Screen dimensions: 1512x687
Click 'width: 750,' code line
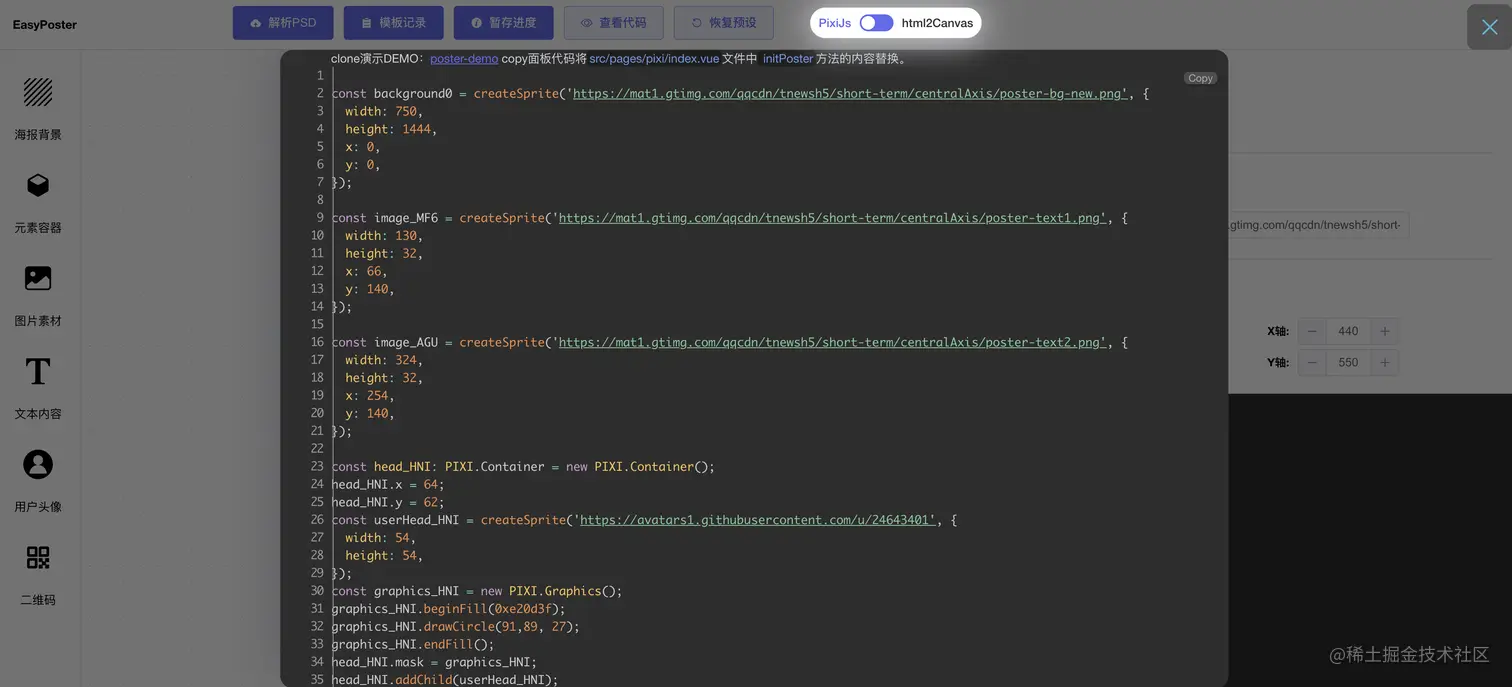tap(384, 111)
